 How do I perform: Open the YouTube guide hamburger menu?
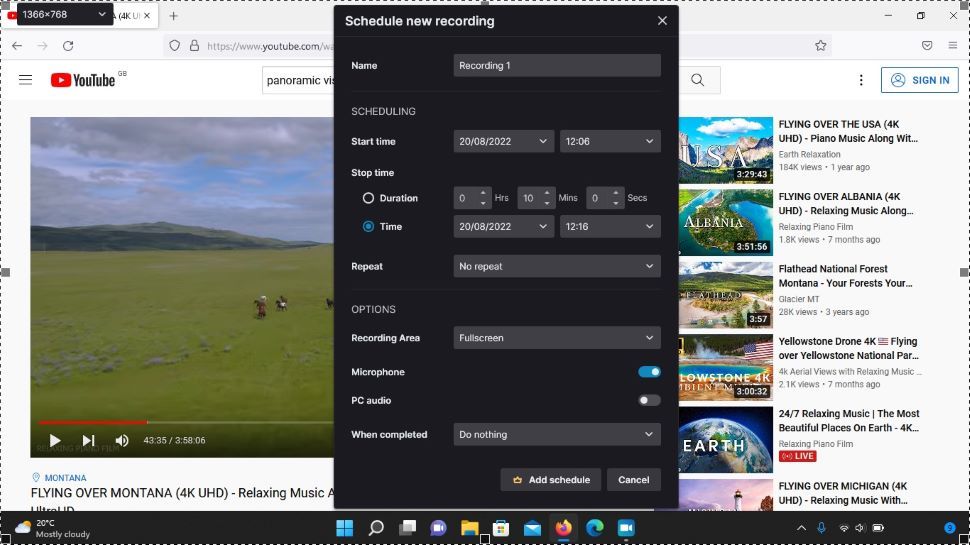click(x=25, y=80)
